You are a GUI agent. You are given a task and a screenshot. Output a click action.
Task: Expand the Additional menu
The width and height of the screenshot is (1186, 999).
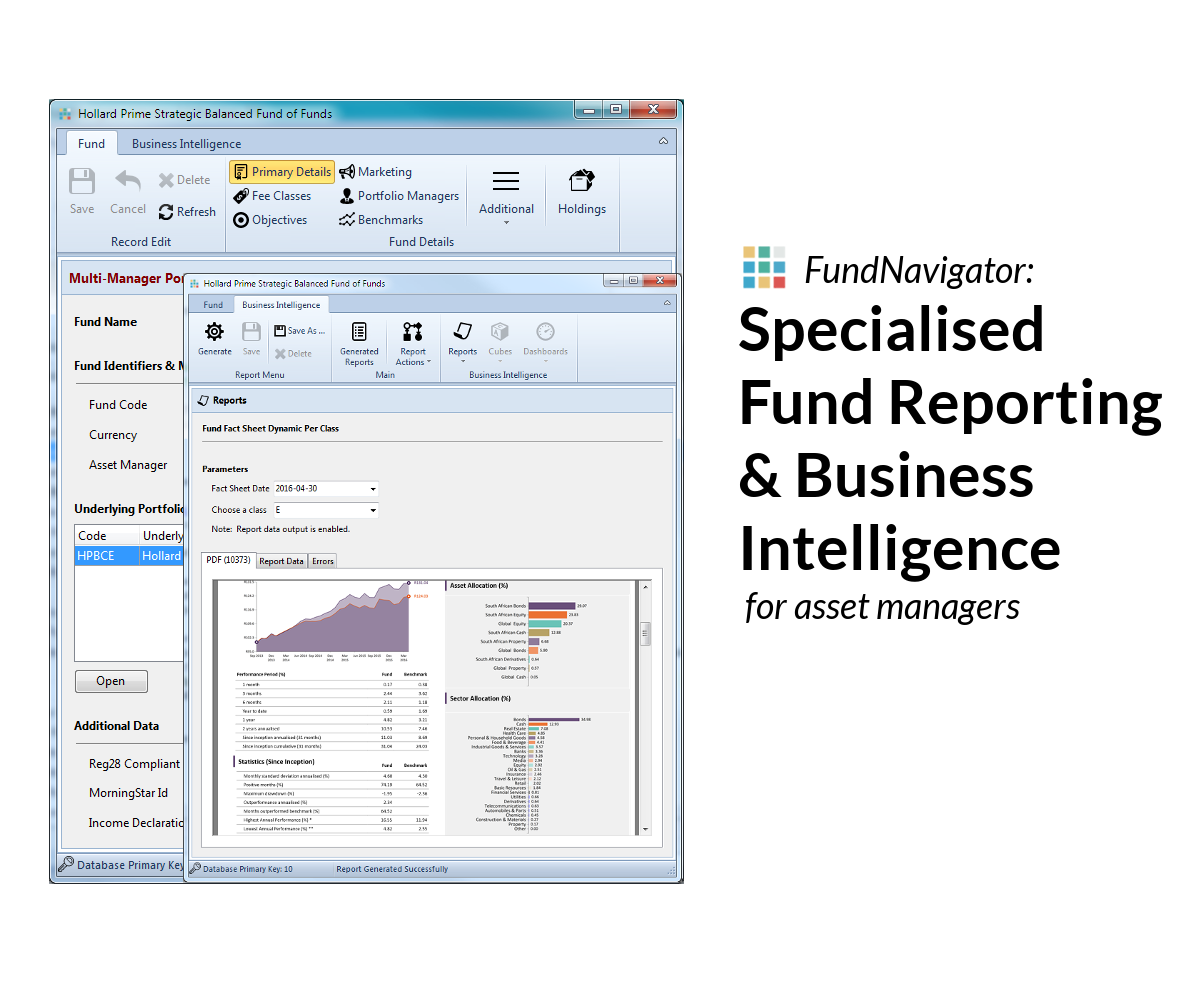pos(506,197)
